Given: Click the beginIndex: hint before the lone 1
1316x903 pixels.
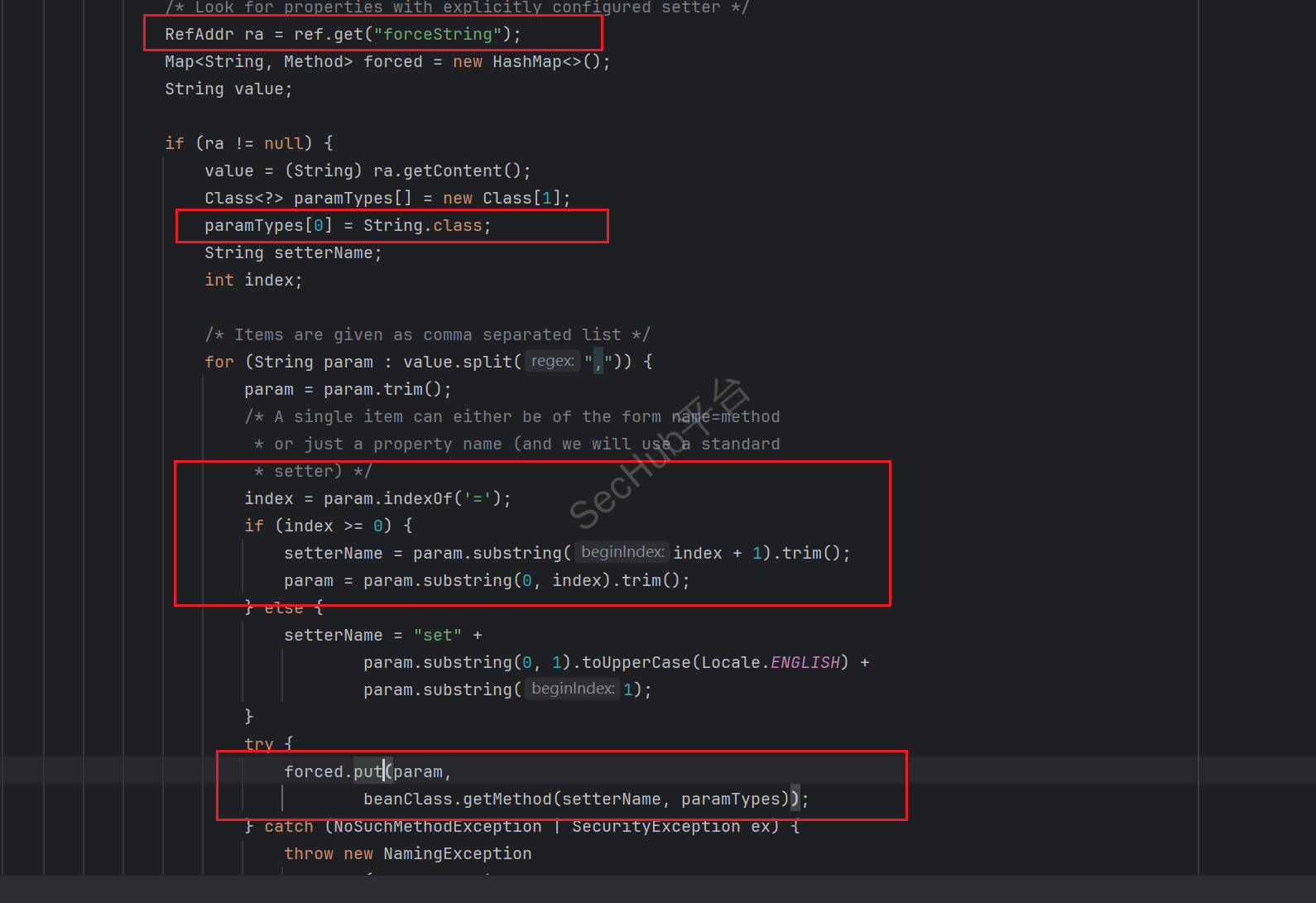Looking at the screenshot, I should point(572,689).
